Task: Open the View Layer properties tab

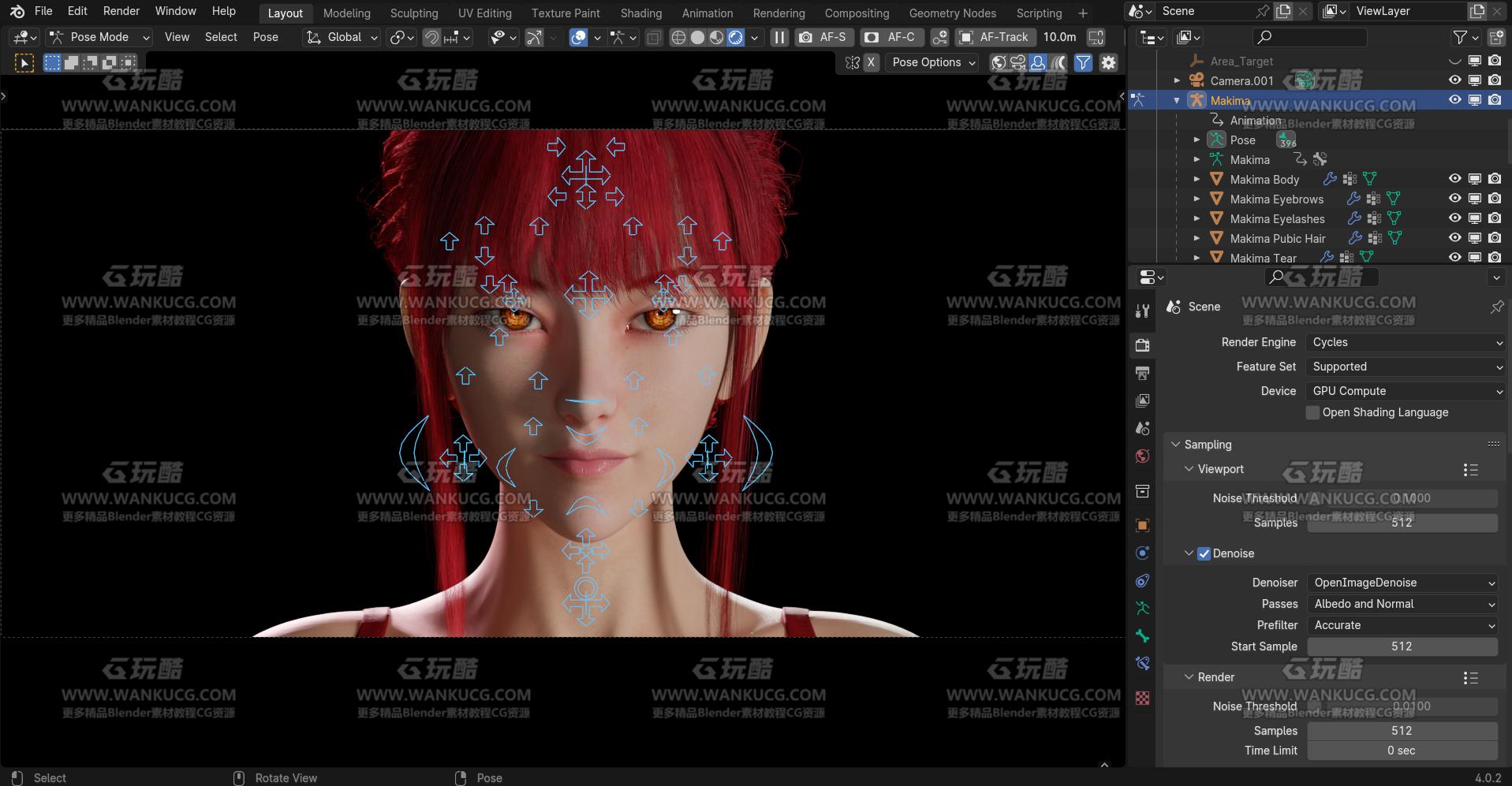Action: 1142,400
